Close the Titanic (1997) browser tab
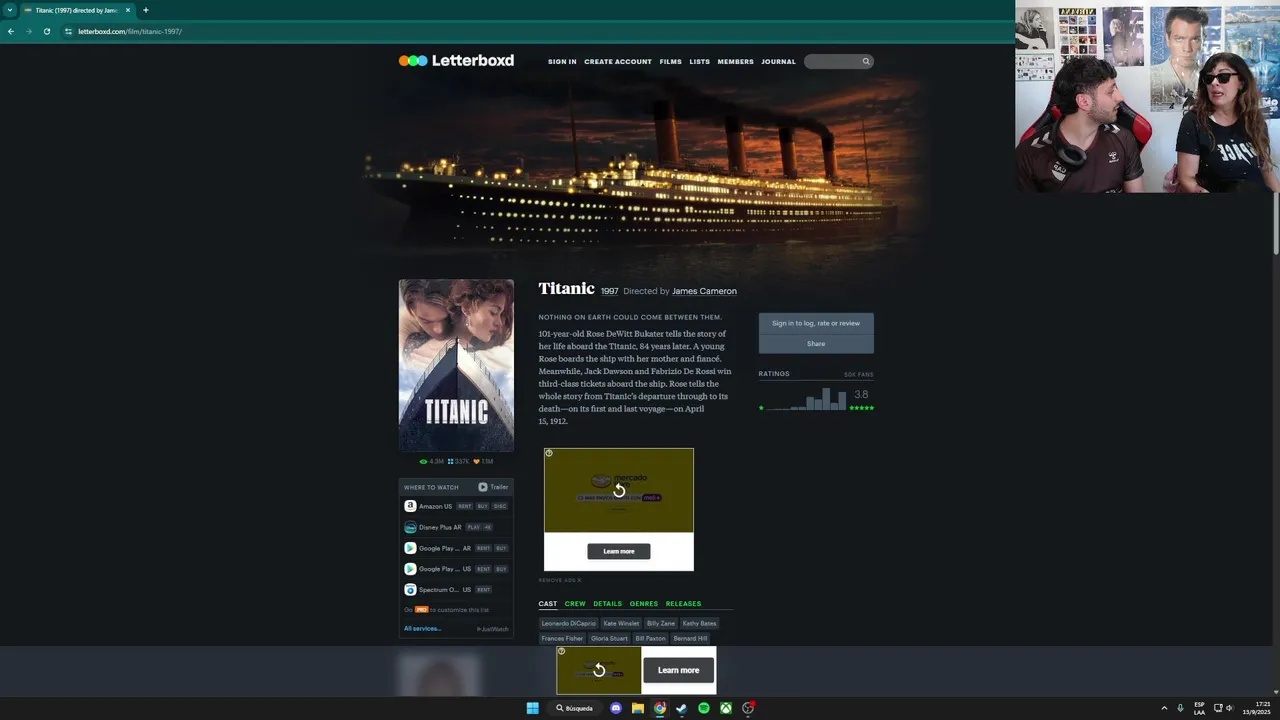The width and height of the screenshot is (1280, 720). click(x=128, y=10)
